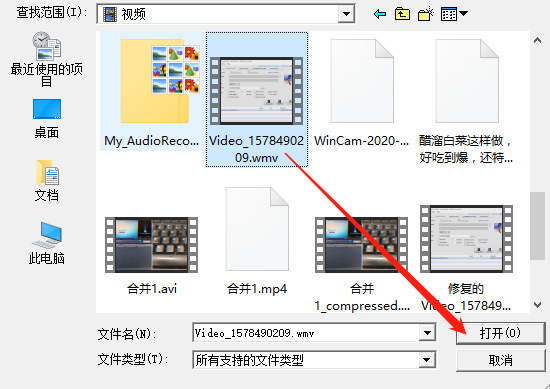
Task: Expand the 文件名 dropdown arrow
Action: click(427, 333)
